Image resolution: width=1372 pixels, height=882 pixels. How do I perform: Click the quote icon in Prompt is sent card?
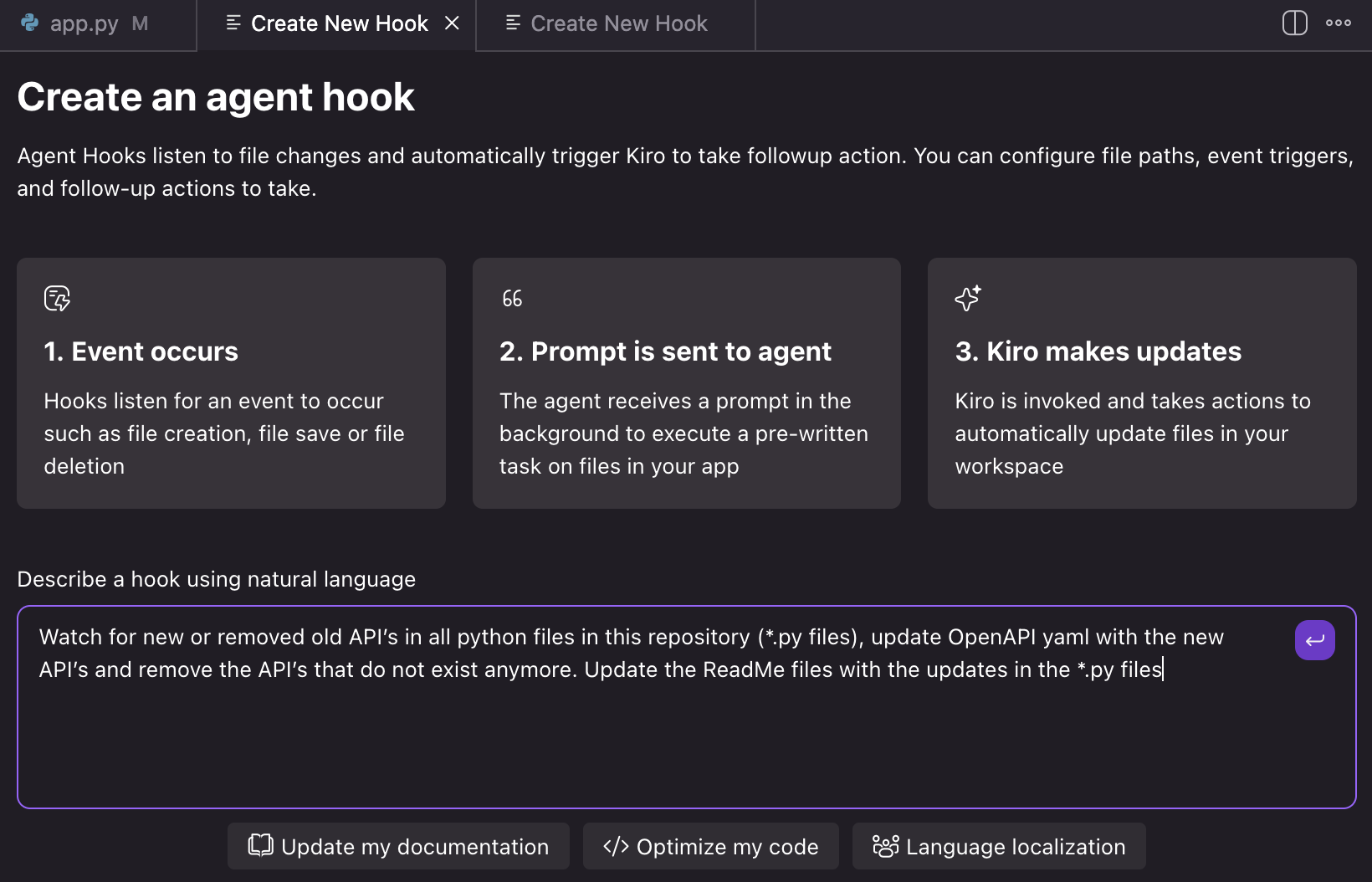(x=511, y=298)
